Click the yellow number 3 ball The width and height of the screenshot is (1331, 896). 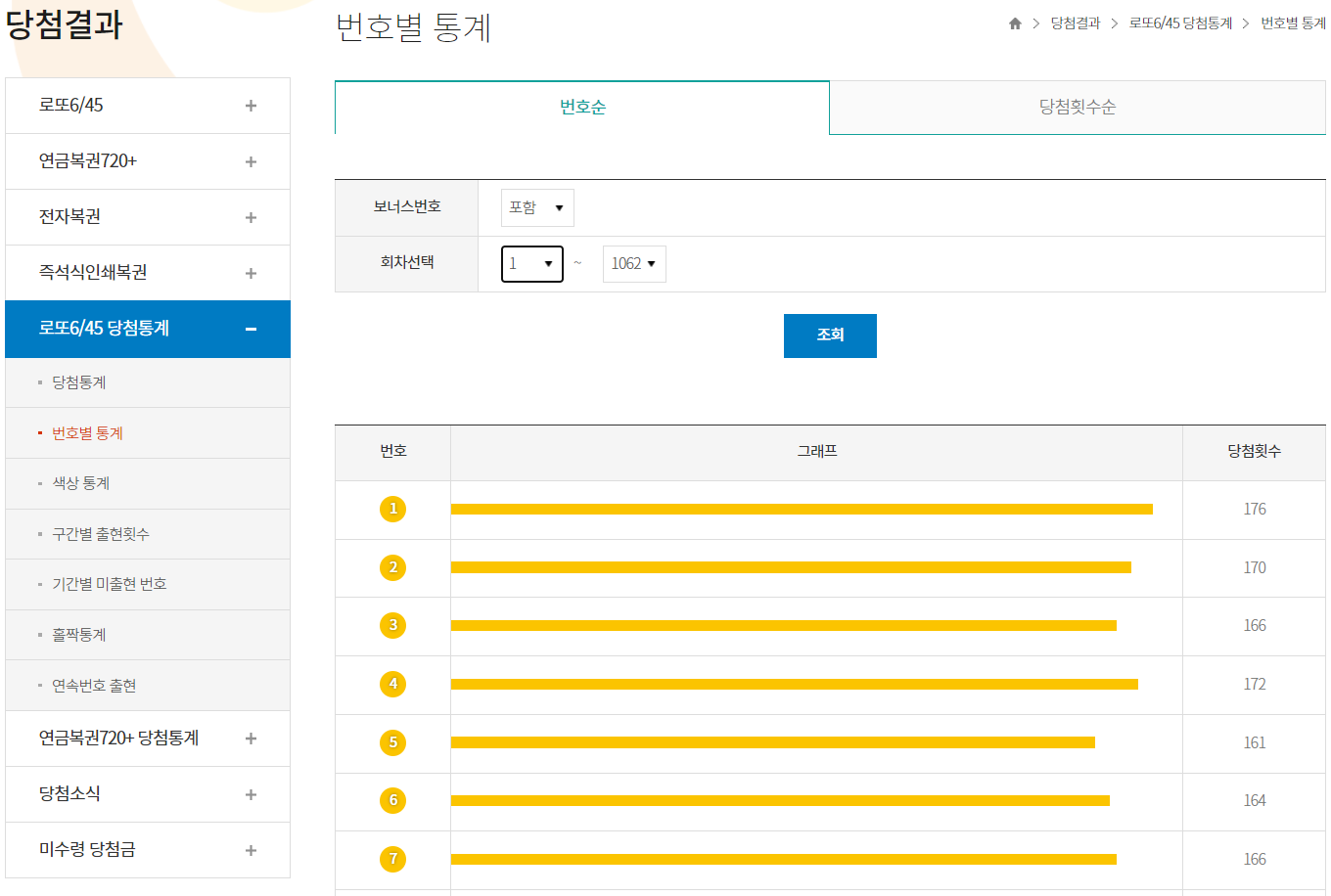[393, 625]
